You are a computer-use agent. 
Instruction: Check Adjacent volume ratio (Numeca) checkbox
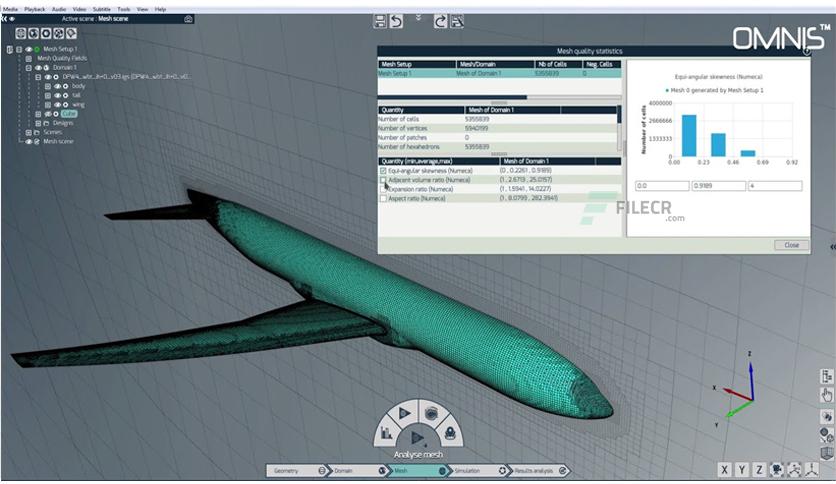[x=383, y=180]
